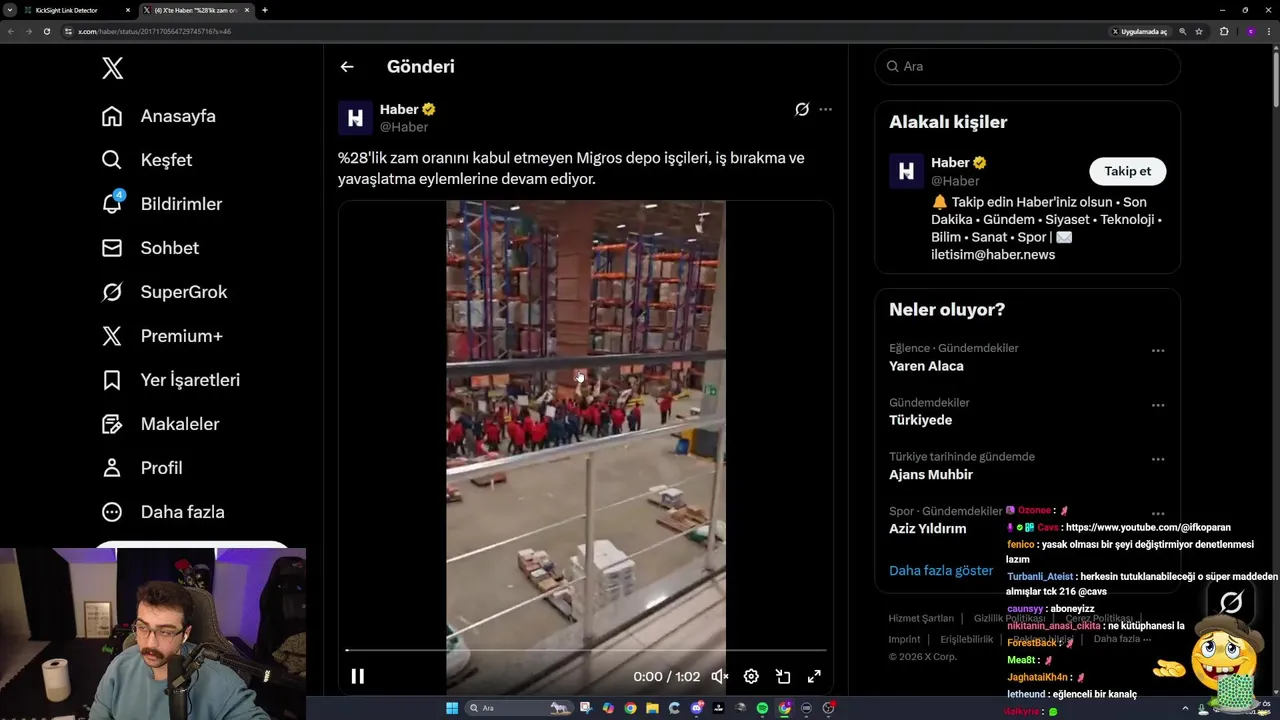Screen dimensions: 1280x720
Task: Open File Explorer from taskbar
Action: tap(652, 708)
